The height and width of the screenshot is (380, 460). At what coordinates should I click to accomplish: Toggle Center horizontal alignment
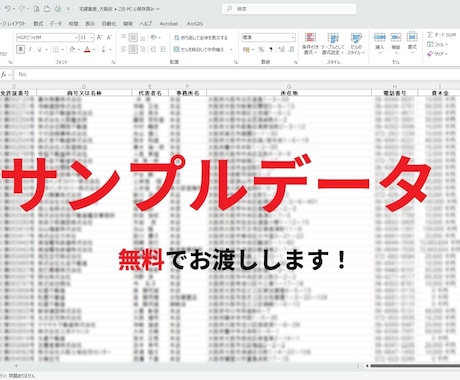point(133,49)
